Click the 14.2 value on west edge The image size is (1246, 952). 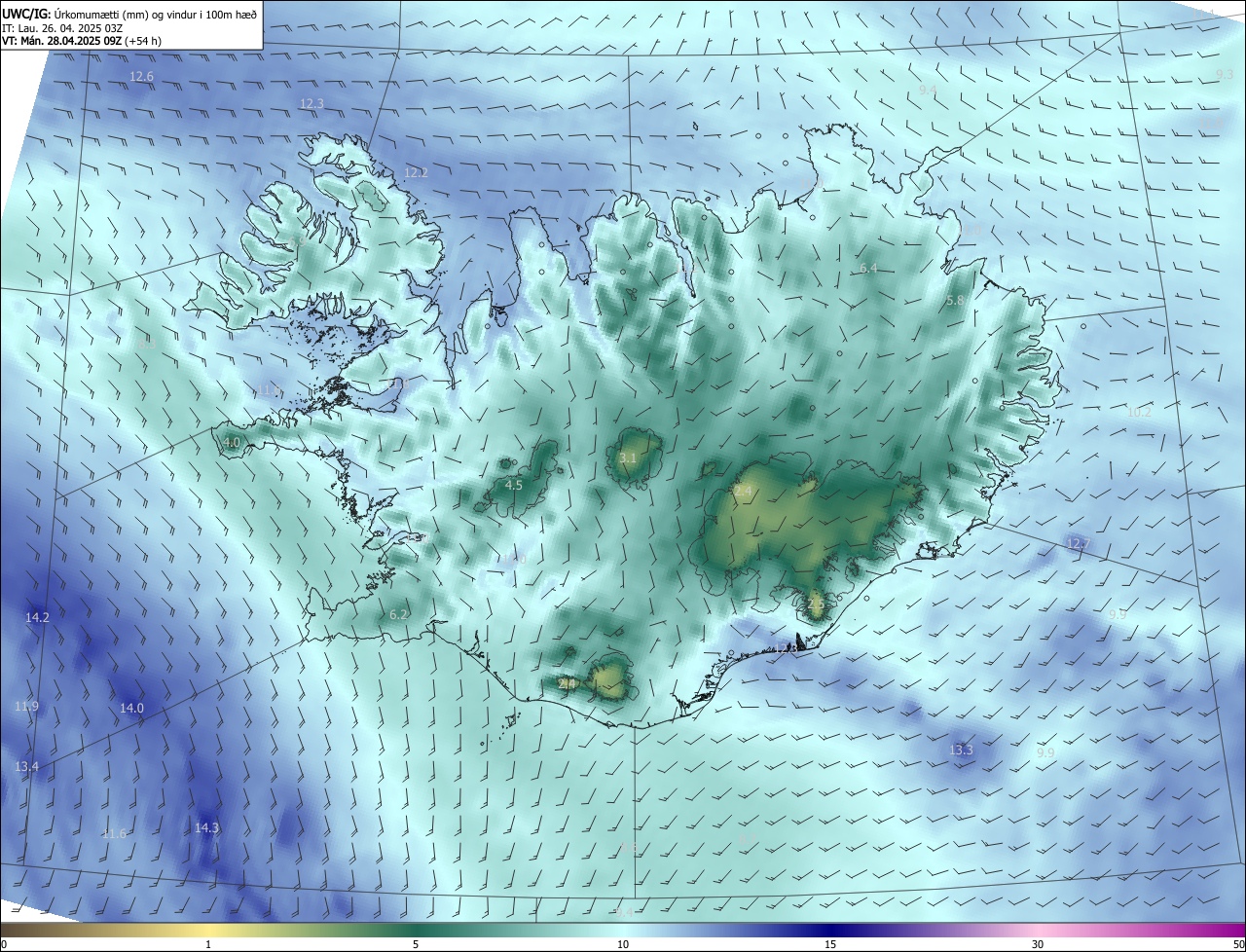[37, 617]
